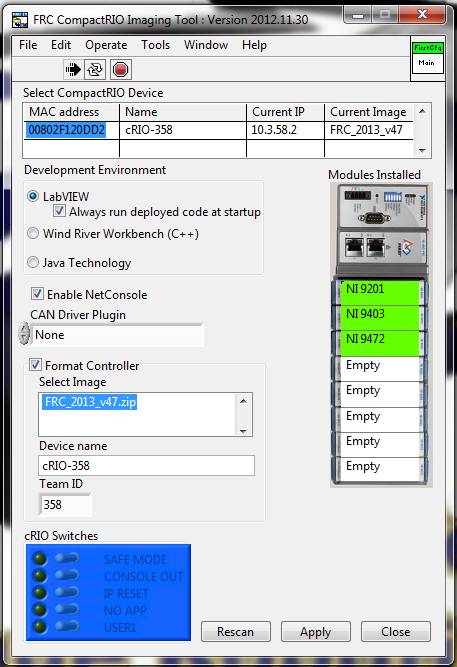Close the window with the X button

pyautogui.click(x=423, y=15)
